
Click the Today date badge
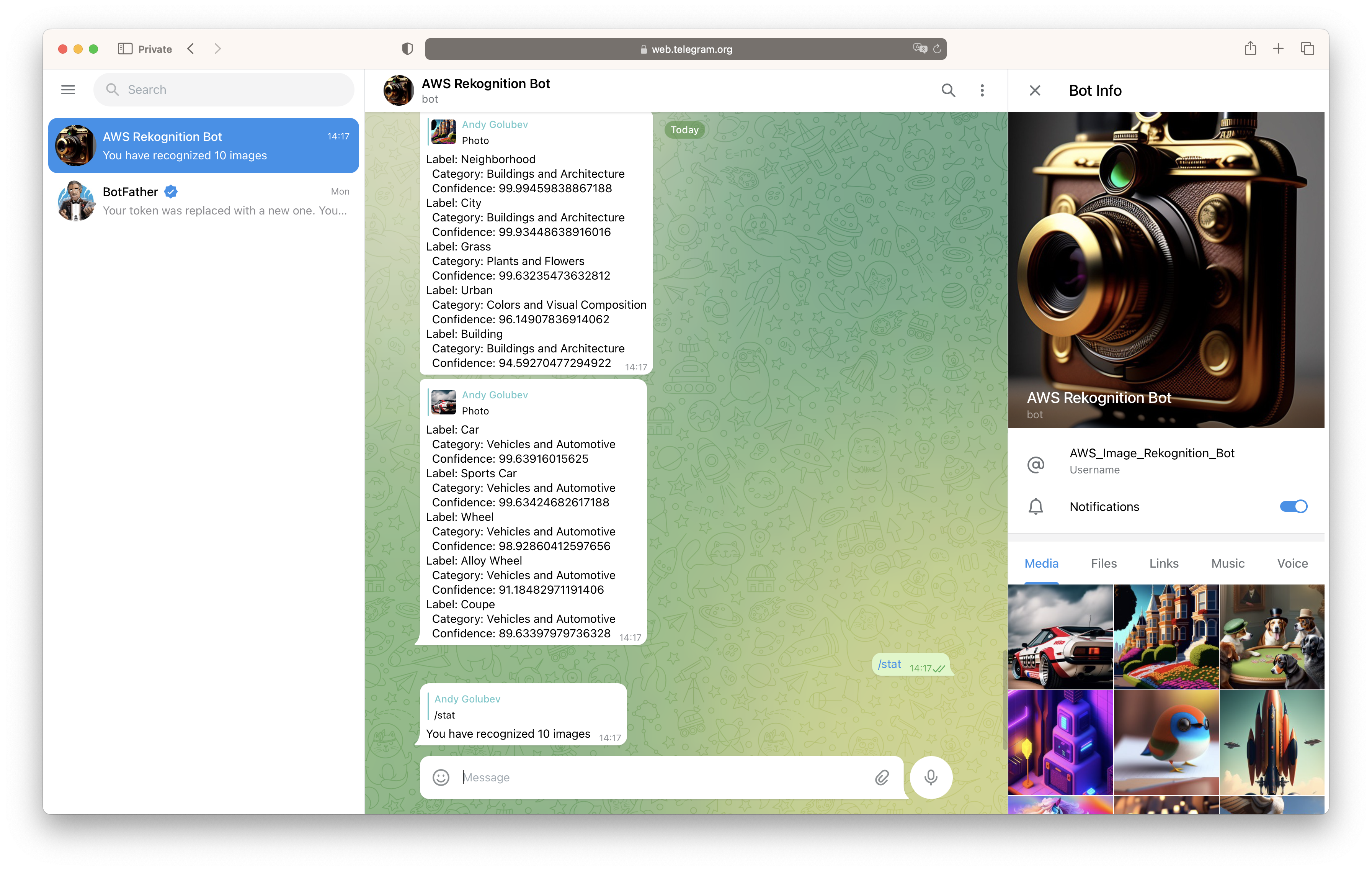tap(684, 129)
